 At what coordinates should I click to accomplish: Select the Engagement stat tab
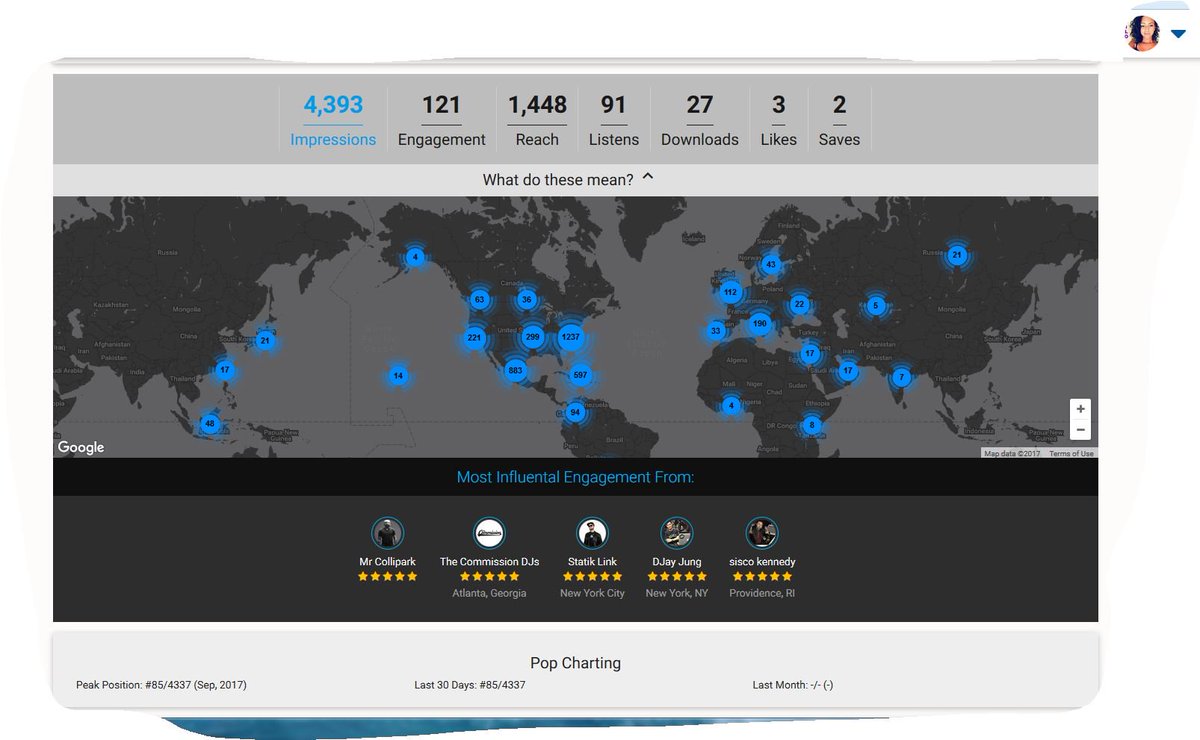pyautogui.click(x=441, y=119)
